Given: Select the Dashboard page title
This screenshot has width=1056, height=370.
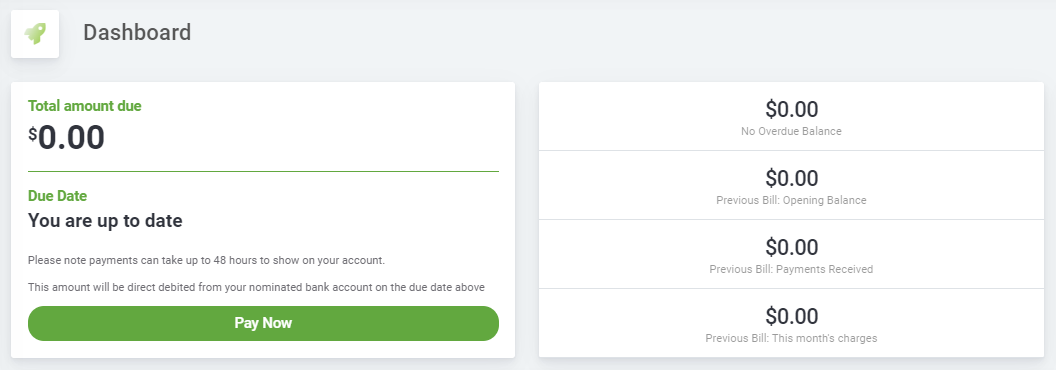Looking at the screenshot, I should pyautogui.click(x=137, y=32).
